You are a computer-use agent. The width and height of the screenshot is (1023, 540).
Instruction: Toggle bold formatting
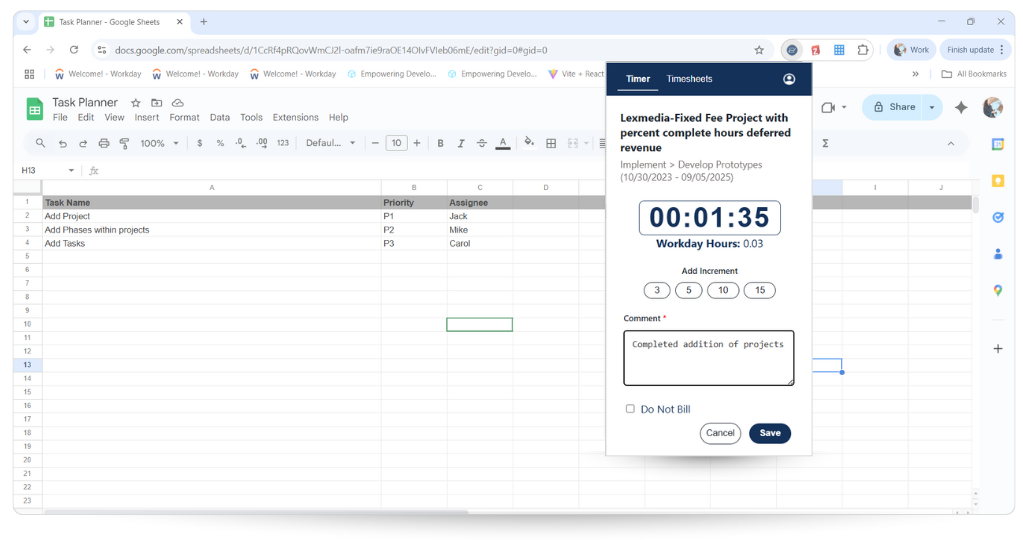tap(440, 143)
